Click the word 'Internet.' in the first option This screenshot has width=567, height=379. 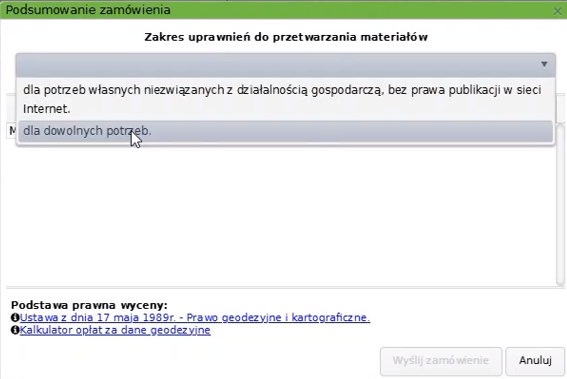click(47, 109)
